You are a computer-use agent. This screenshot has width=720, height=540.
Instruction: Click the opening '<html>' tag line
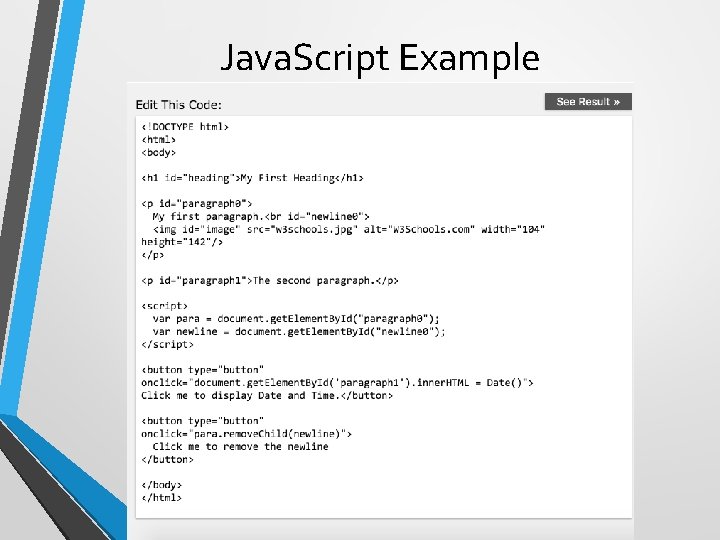159,140
